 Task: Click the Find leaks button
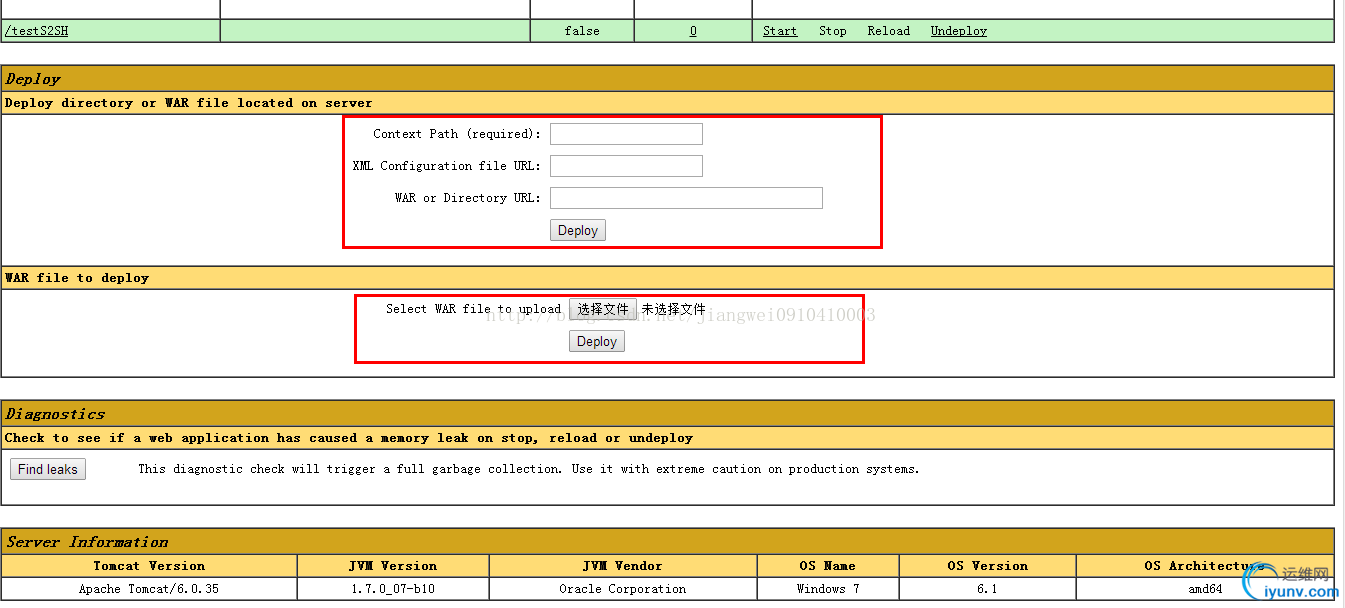coord(48,469)
